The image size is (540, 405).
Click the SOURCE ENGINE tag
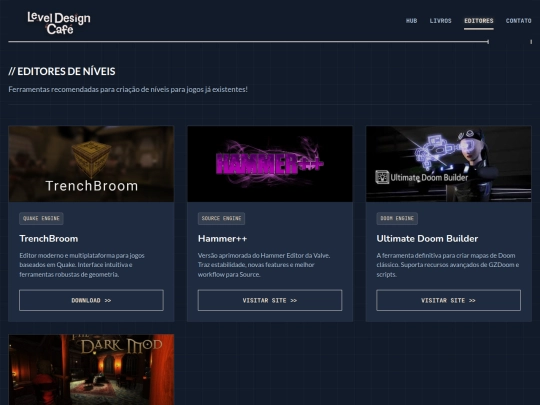point(221,218)
